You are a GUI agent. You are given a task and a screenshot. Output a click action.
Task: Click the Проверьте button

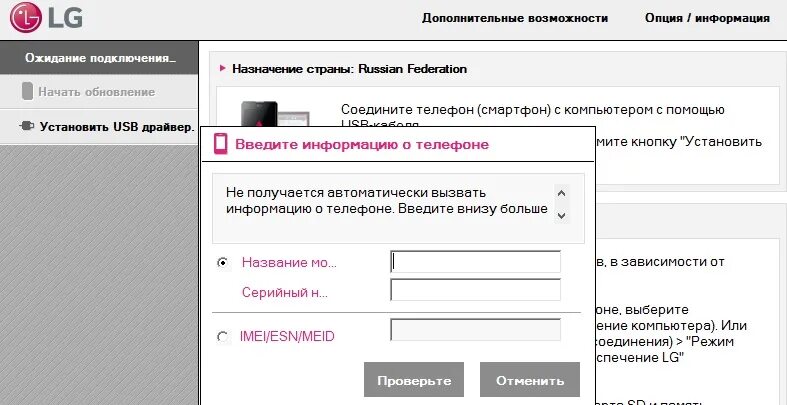[x=414, y=380]
